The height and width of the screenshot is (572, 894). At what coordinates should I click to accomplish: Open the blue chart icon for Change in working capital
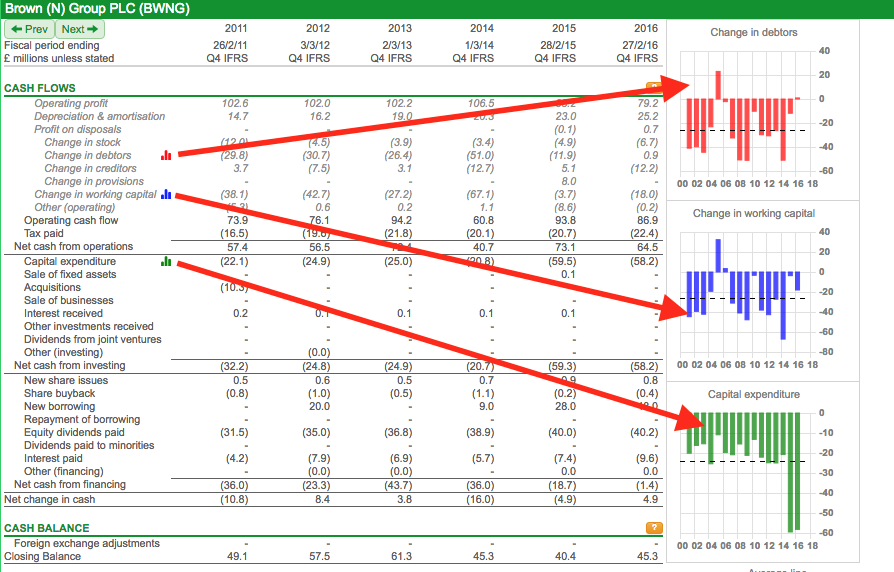pyautogui.click(x=166, y=194)
